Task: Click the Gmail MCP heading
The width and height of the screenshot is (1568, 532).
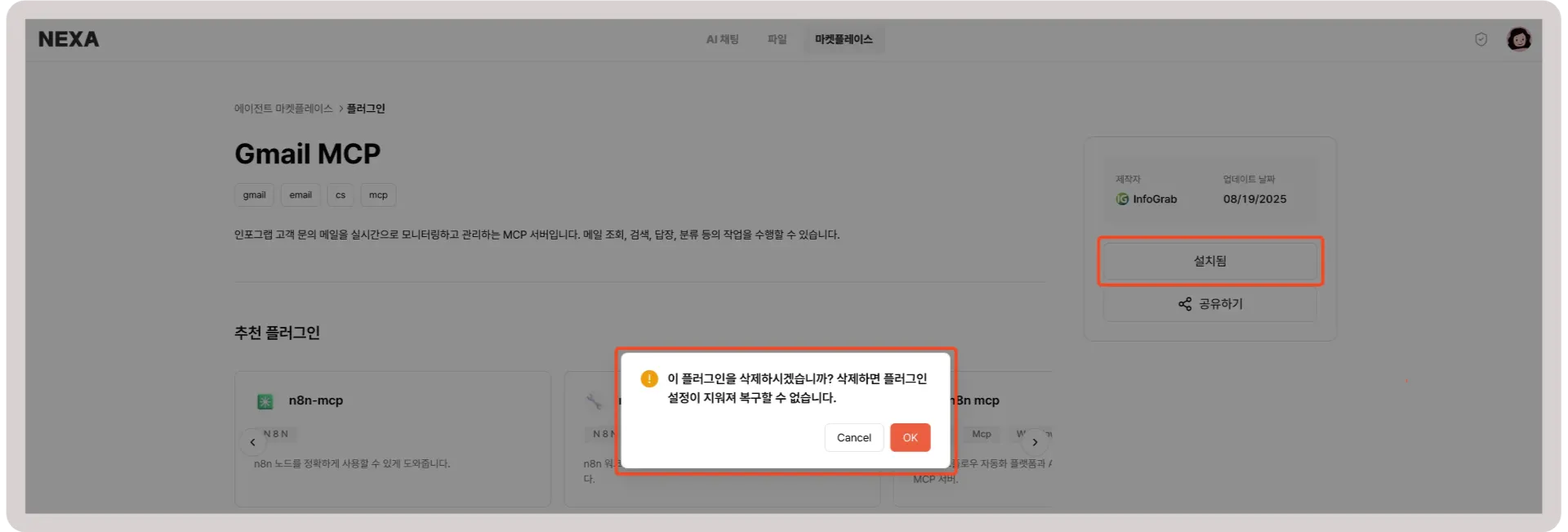Action: click(307, 154)
